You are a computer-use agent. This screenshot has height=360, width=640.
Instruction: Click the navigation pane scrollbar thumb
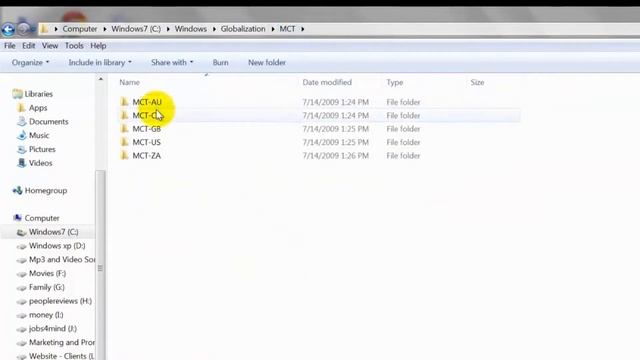[100, 265]
